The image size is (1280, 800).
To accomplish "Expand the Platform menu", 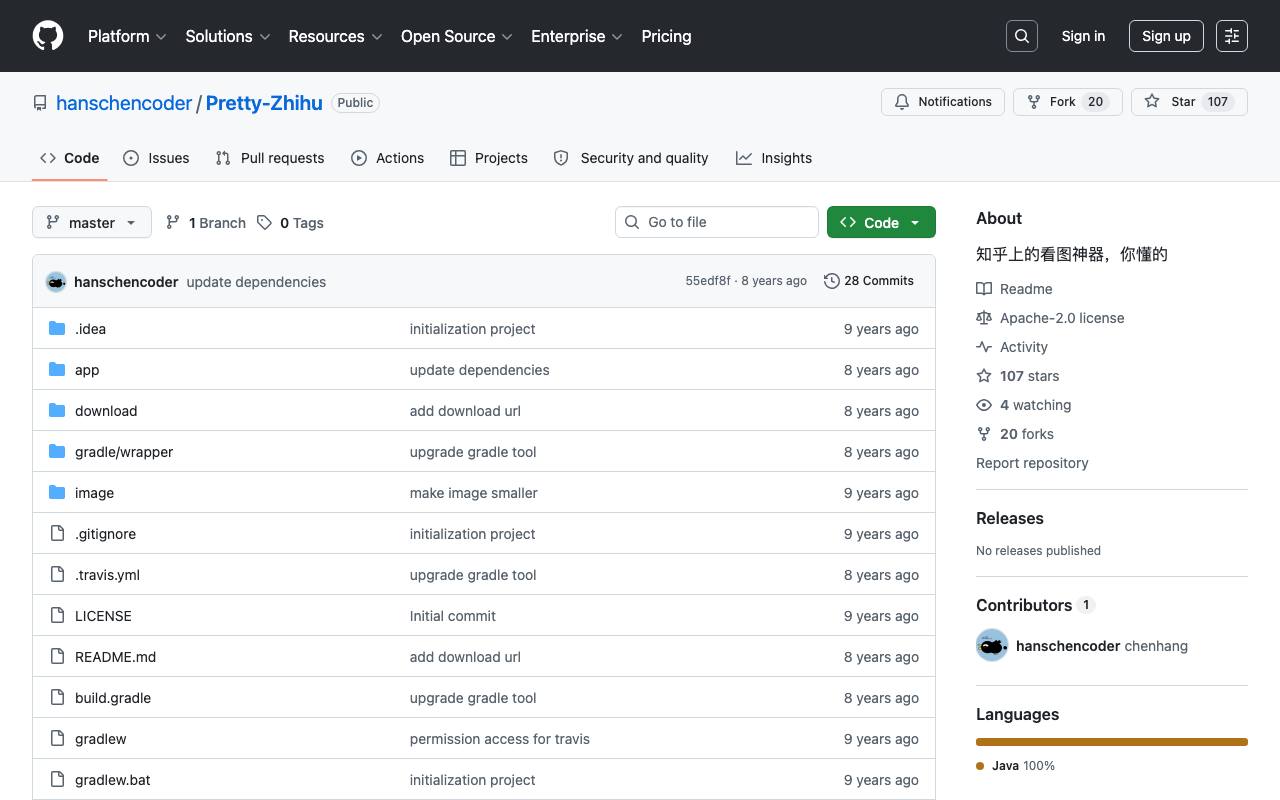I will coord(127,36).
